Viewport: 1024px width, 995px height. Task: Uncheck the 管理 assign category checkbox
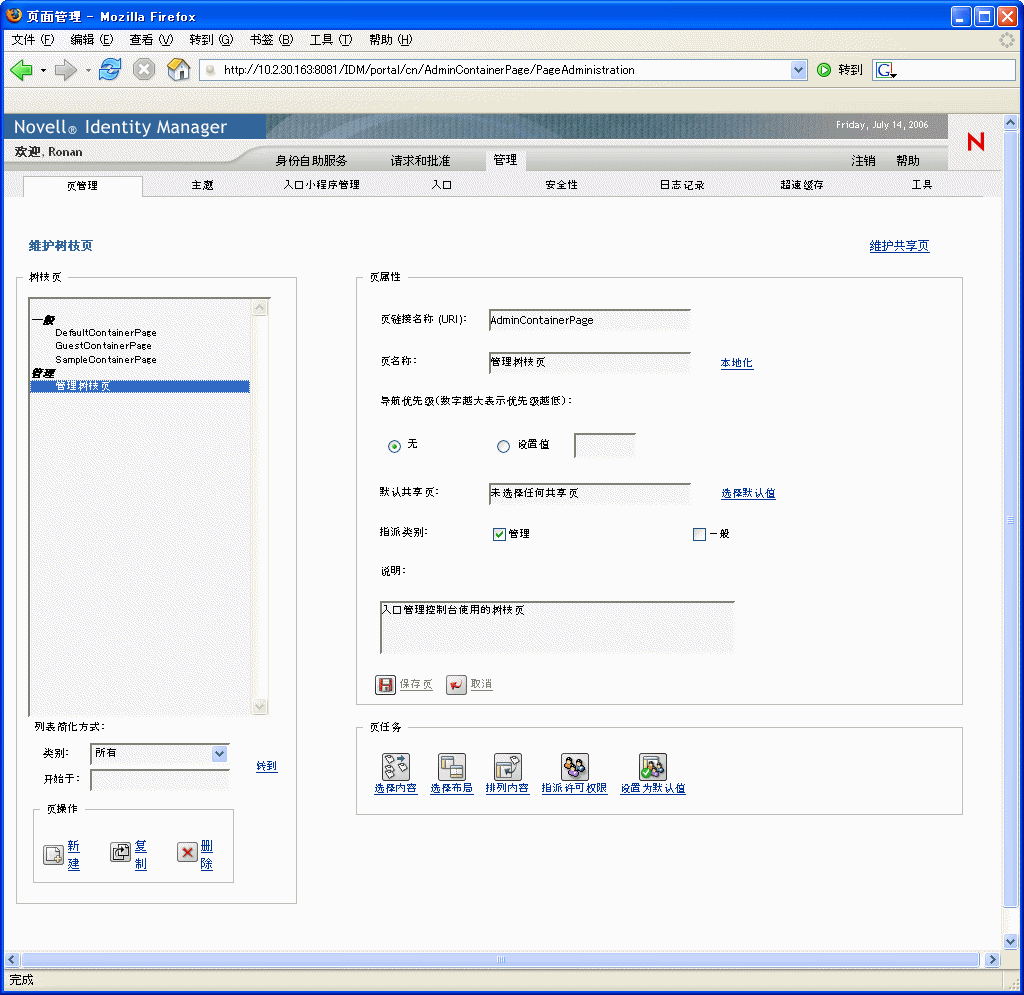click(x=498, y=534)
